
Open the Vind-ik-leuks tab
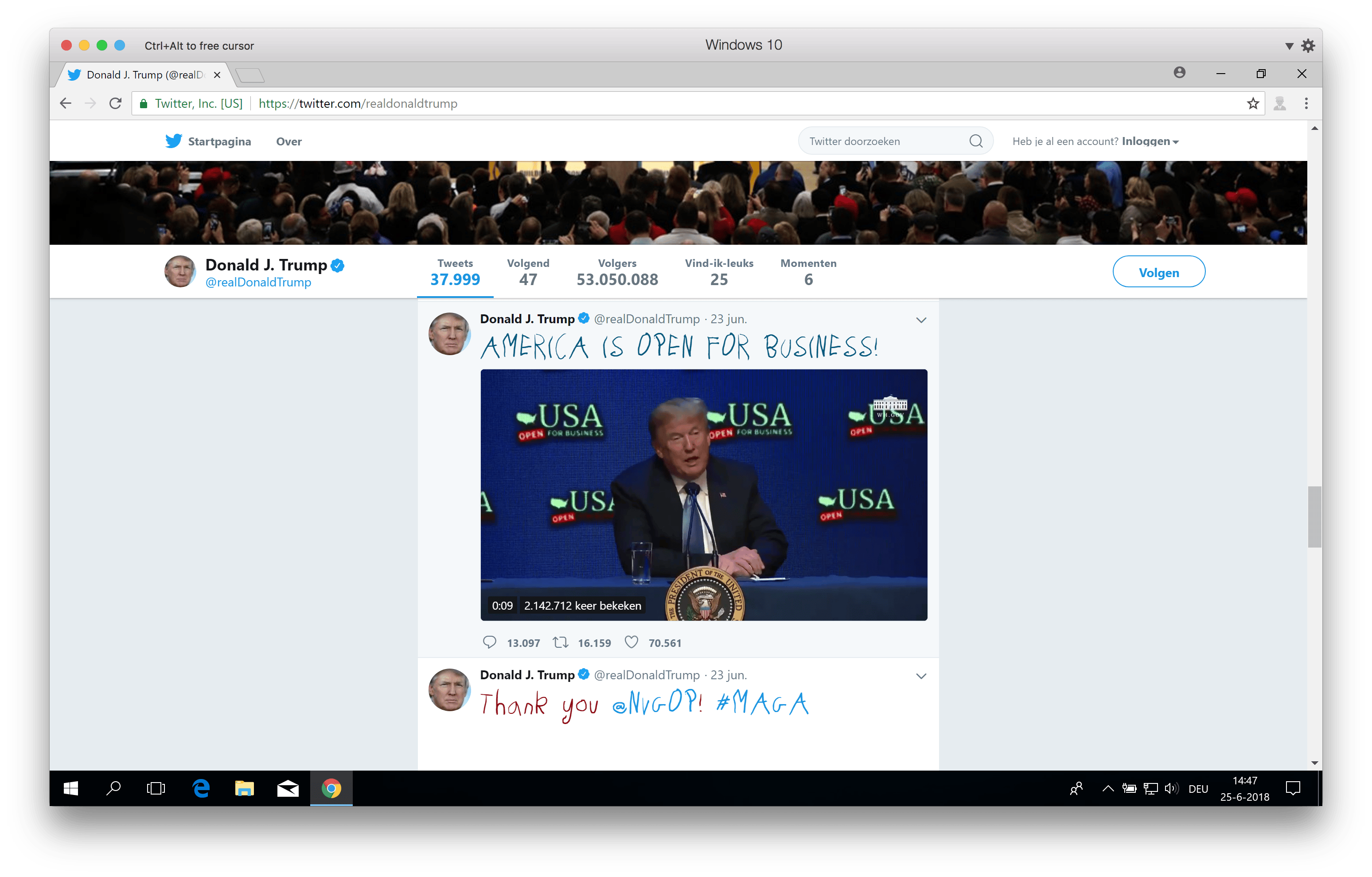point(718,271)
